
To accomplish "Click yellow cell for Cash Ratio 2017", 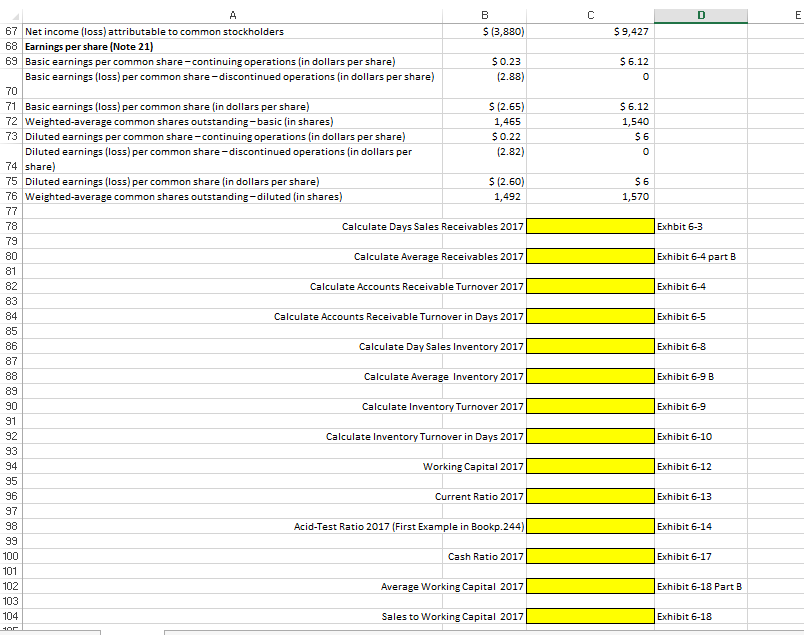I will click(x=590, y=556).
